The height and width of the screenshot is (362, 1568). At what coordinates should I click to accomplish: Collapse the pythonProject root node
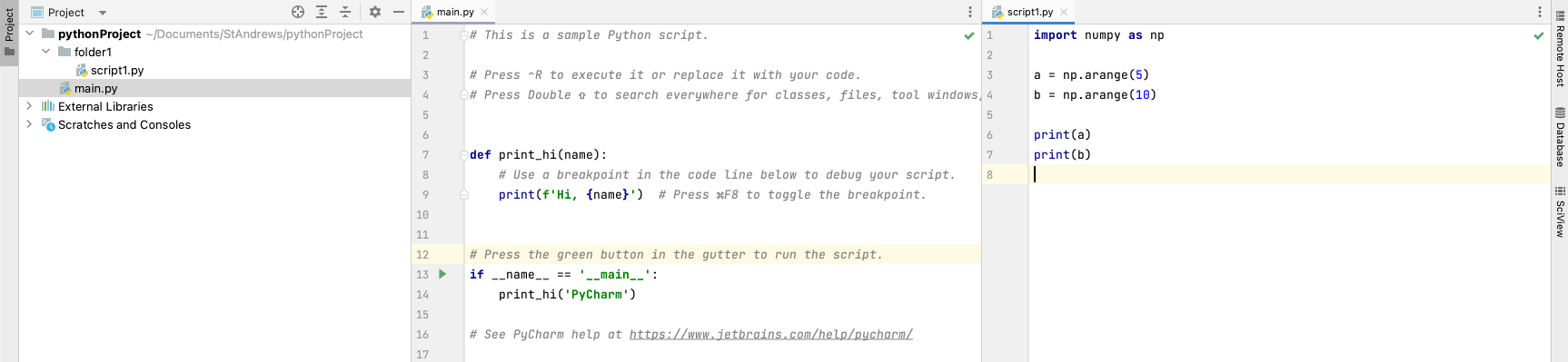(30, 34)
